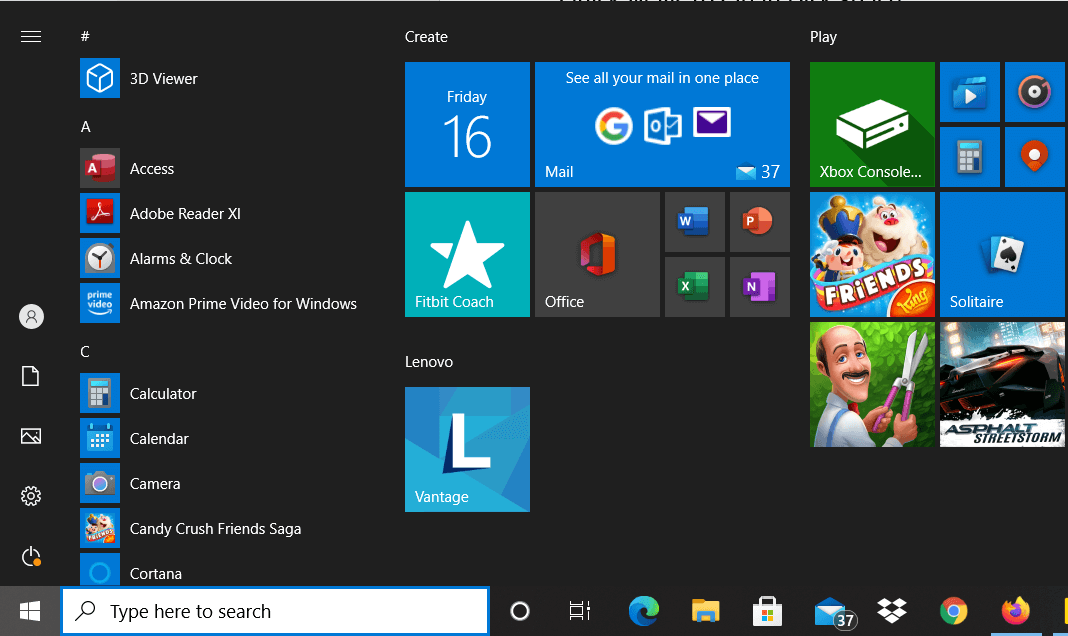The height and width of the screenshot is (636, 1068).
Task: Select the '#' letter header in app list
Action: click(85, 36)
